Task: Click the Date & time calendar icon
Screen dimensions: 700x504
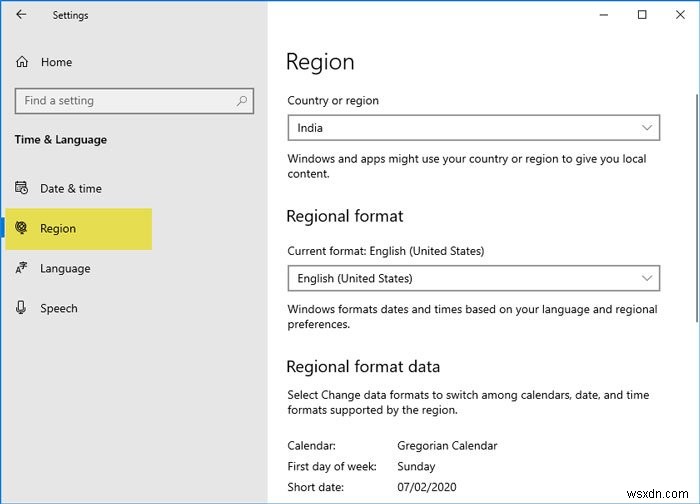Action: point(21,188)
